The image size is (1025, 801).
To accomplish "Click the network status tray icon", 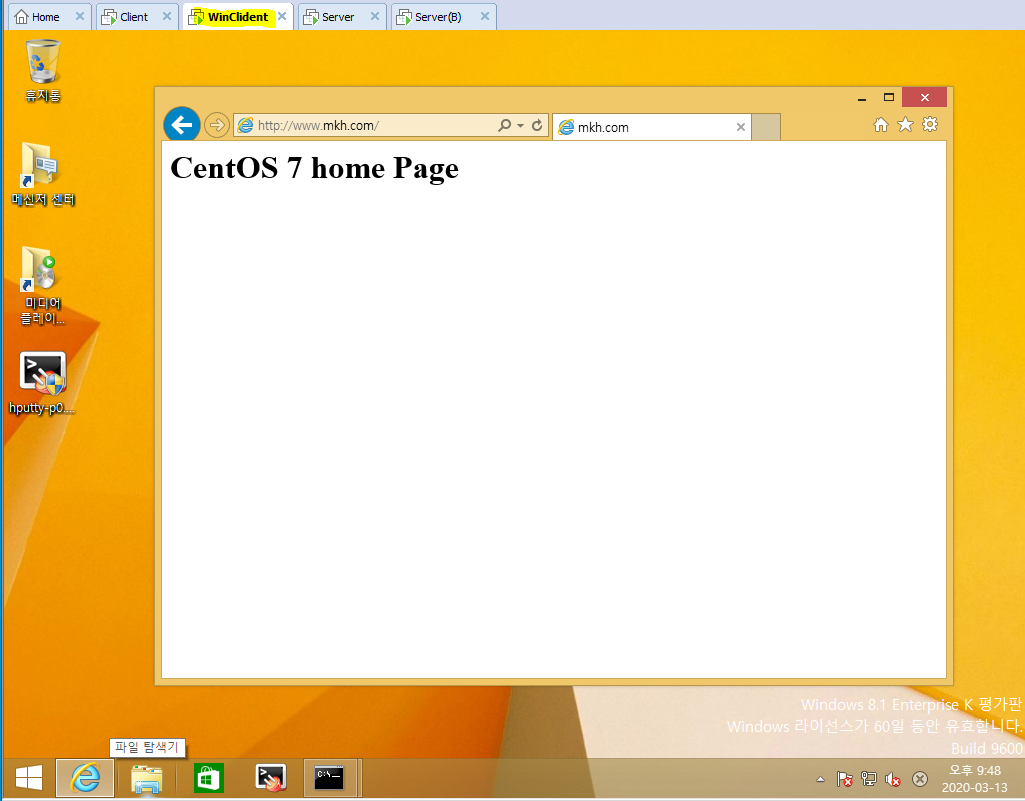I will coord(869,779).
